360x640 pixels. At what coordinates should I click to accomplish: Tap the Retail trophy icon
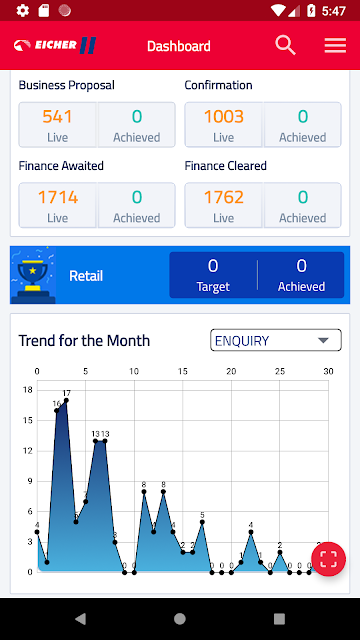(33, 275)
